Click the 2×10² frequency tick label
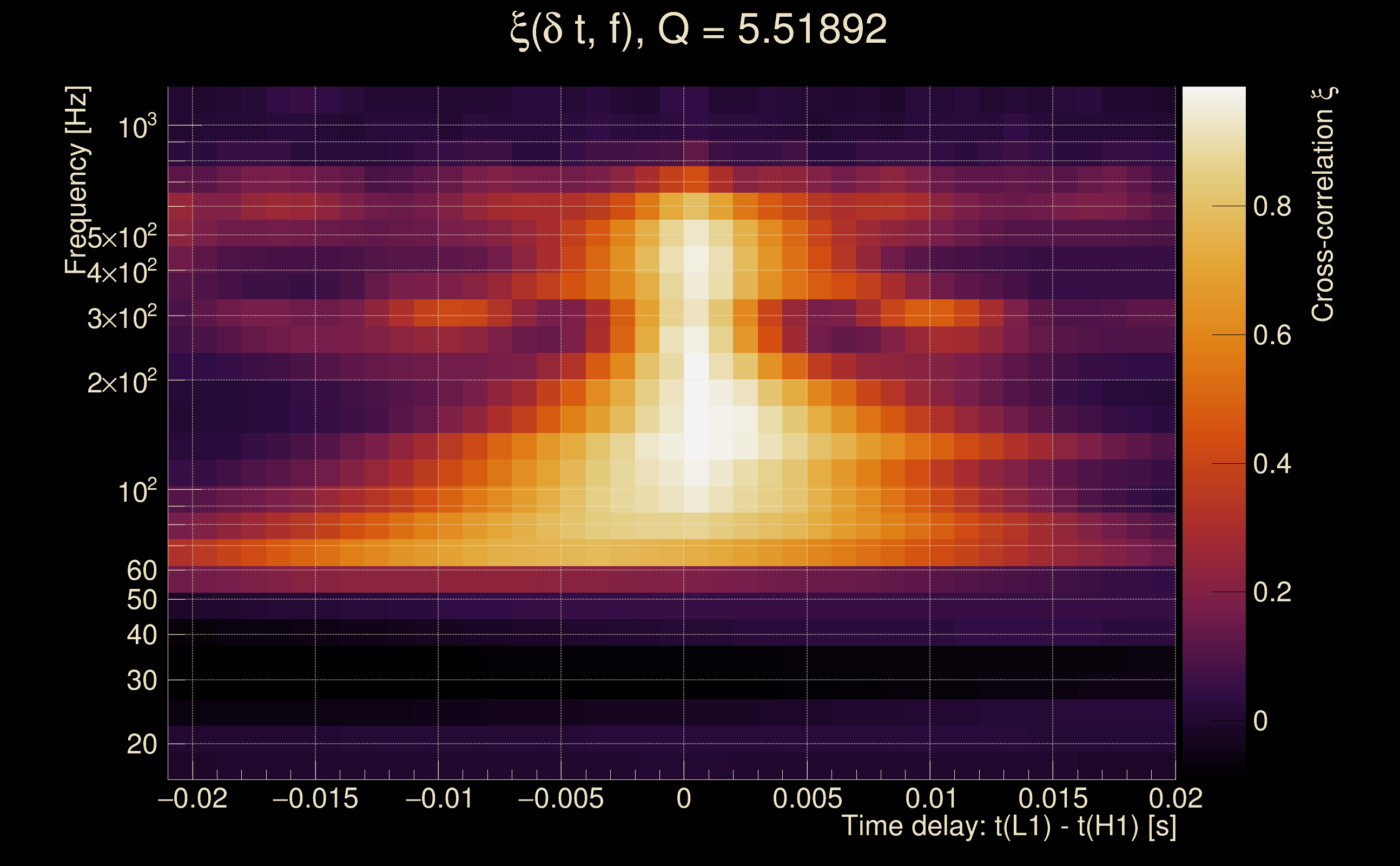This screenshot has height=866, width=1400. click(122, 382)
